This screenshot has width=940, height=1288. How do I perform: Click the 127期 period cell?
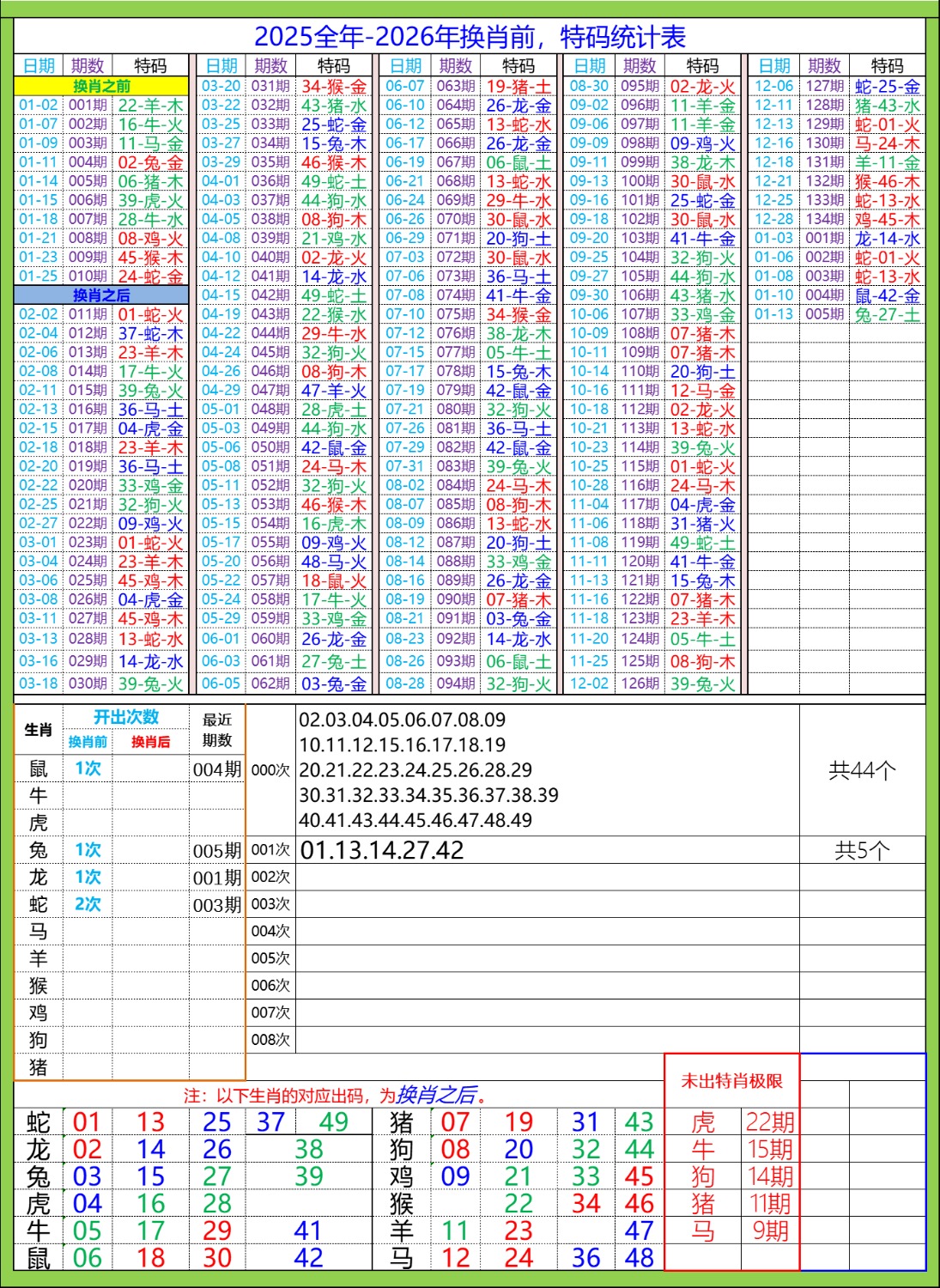click(824, 86)
